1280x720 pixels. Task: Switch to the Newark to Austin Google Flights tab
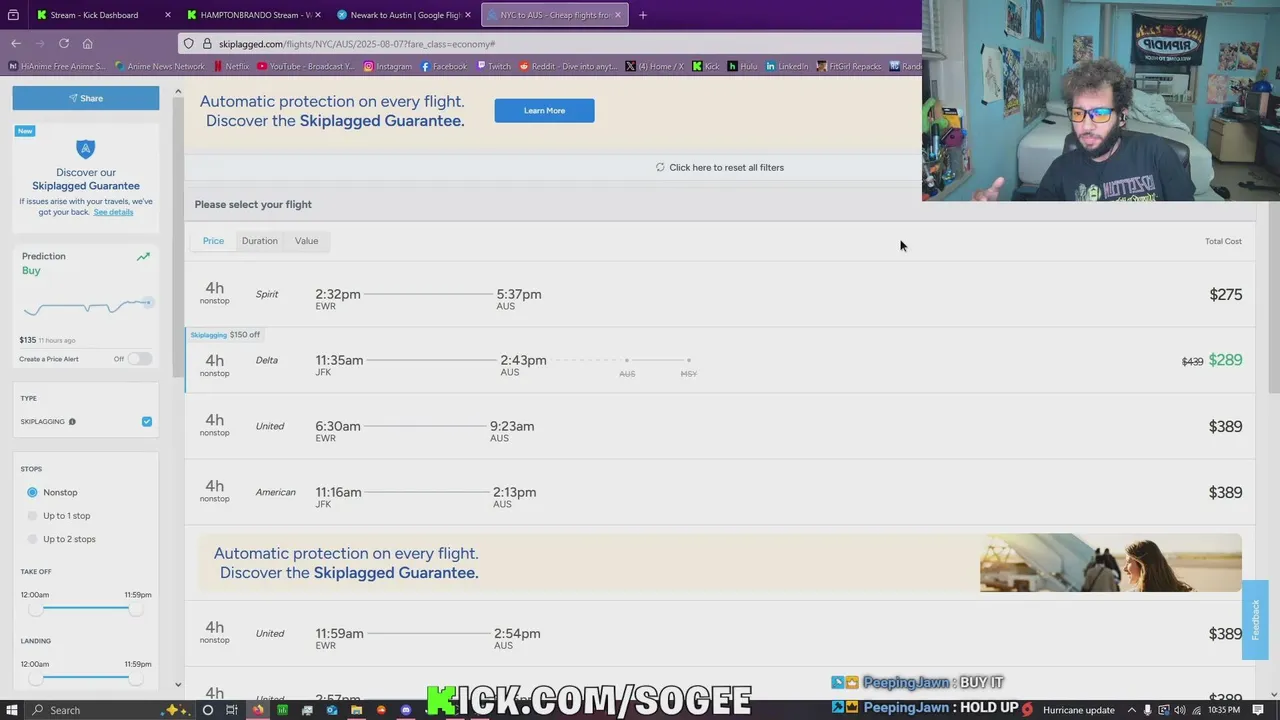[x=405, y=15]
